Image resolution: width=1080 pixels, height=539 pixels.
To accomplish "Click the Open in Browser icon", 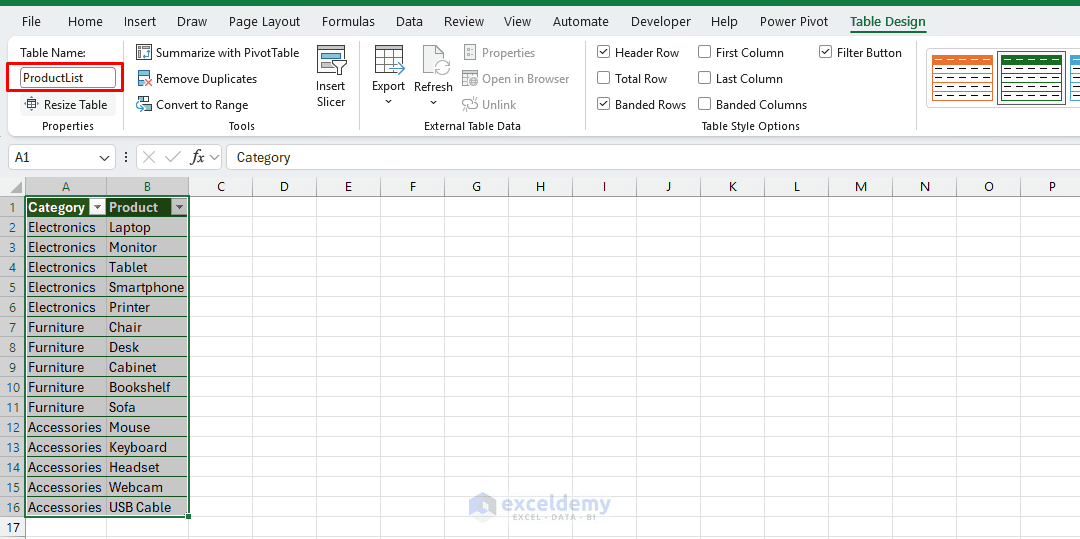I will (x=470, y=78).
